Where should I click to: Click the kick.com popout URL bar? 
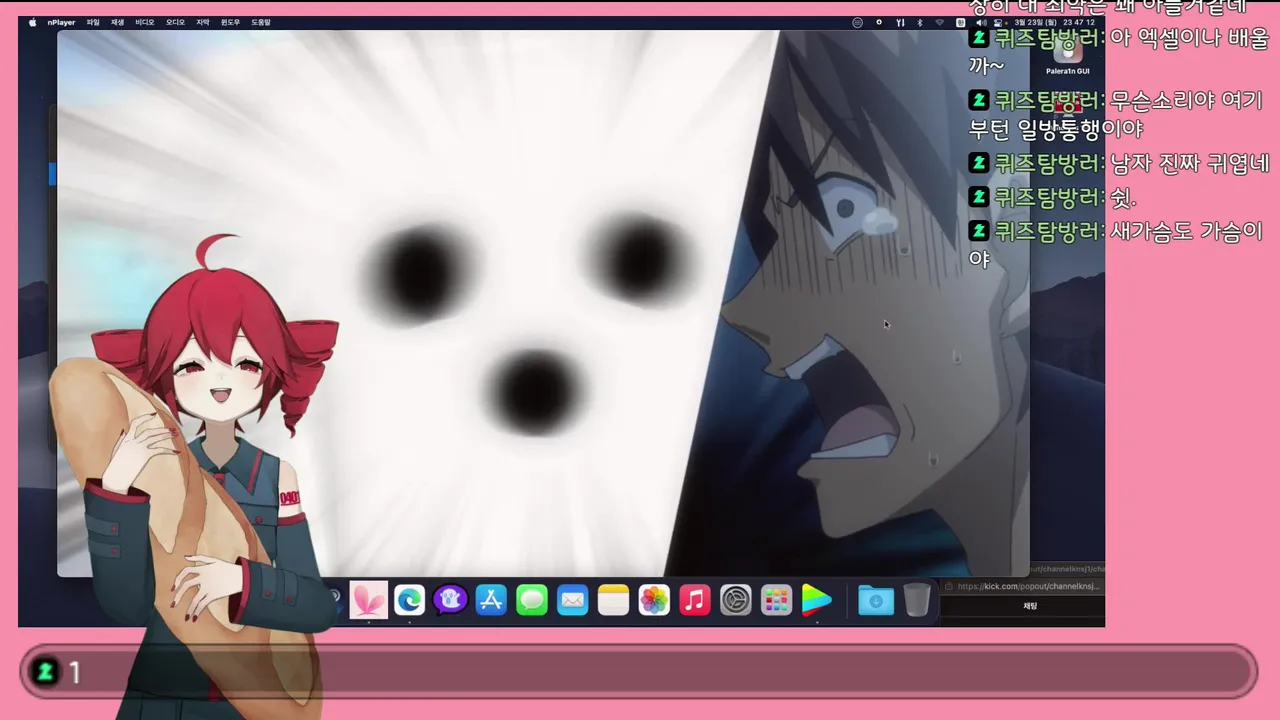(x=1024, y=586)
